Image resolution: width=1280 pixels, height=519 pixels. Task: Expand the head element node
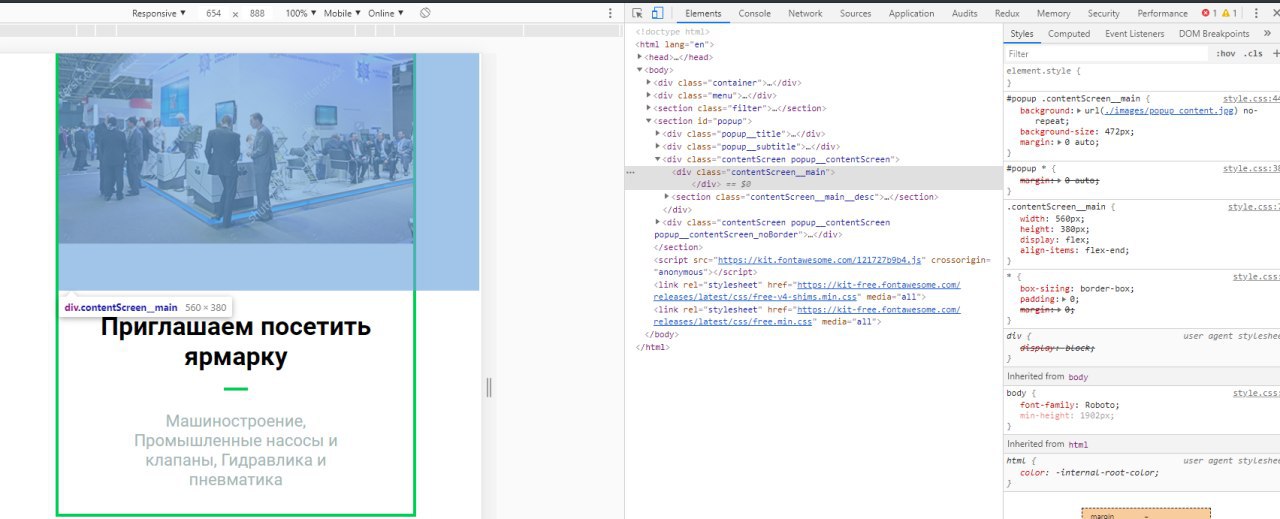point(640,57)
